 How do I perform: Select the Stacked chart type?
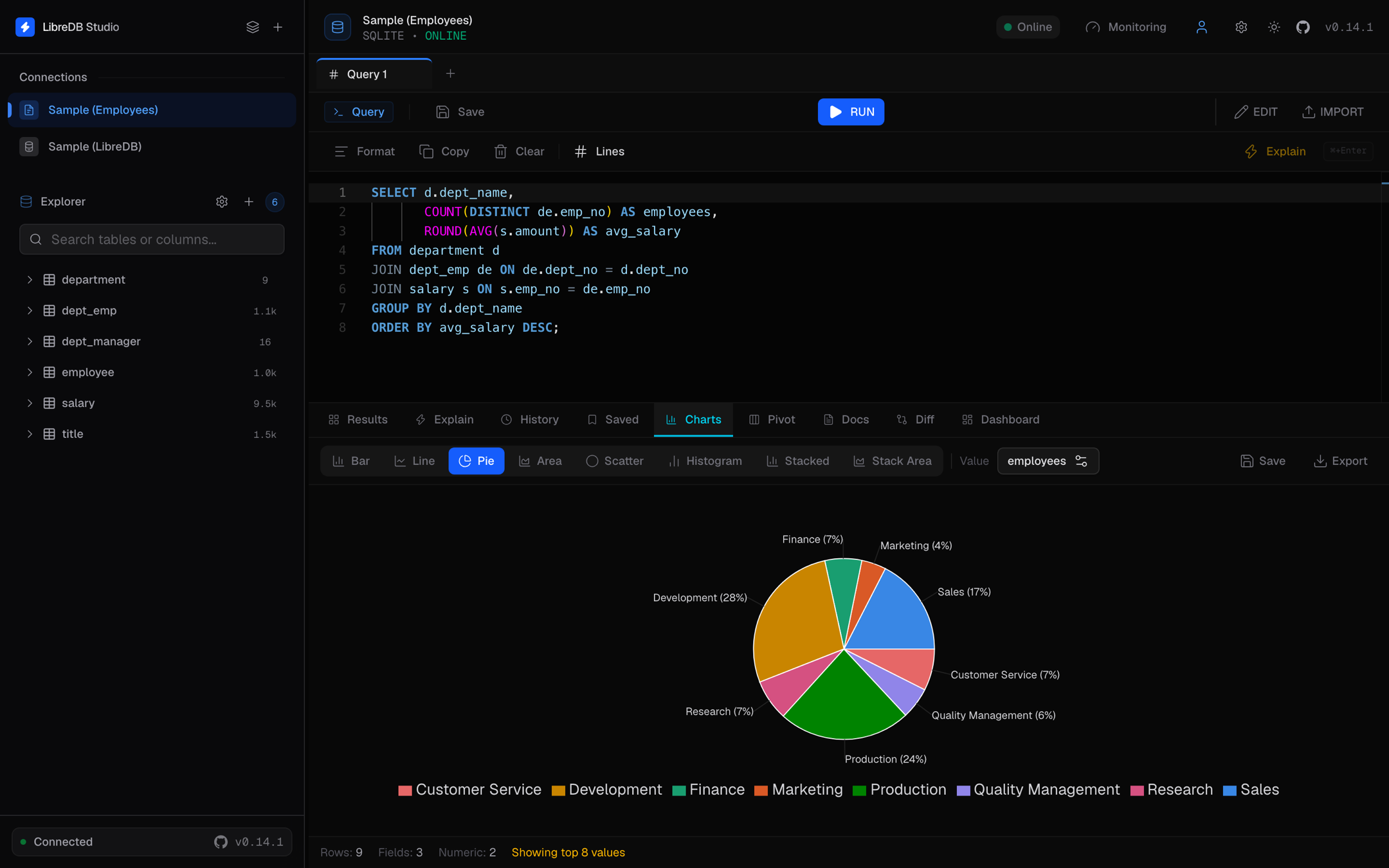coord(798,461)
